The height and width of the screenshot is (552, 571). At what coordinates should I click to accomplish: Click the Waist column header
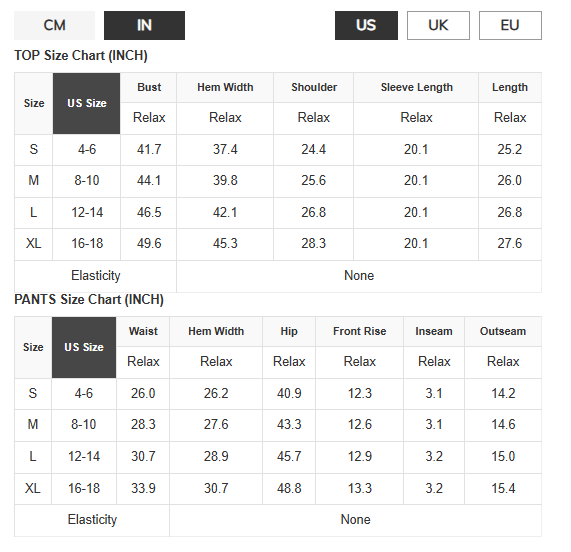tap(143, 331)
